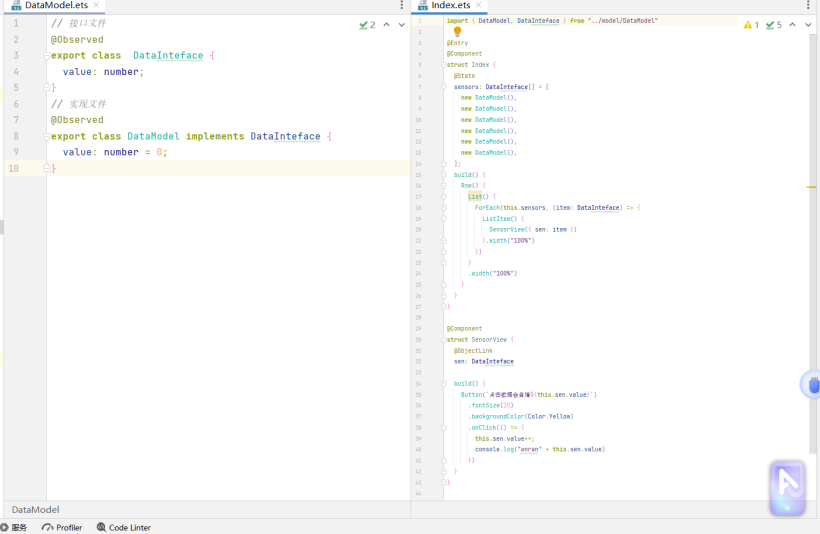
Task: Collapse struct SensorView block on line 30
Action: (x=443, y=339)
